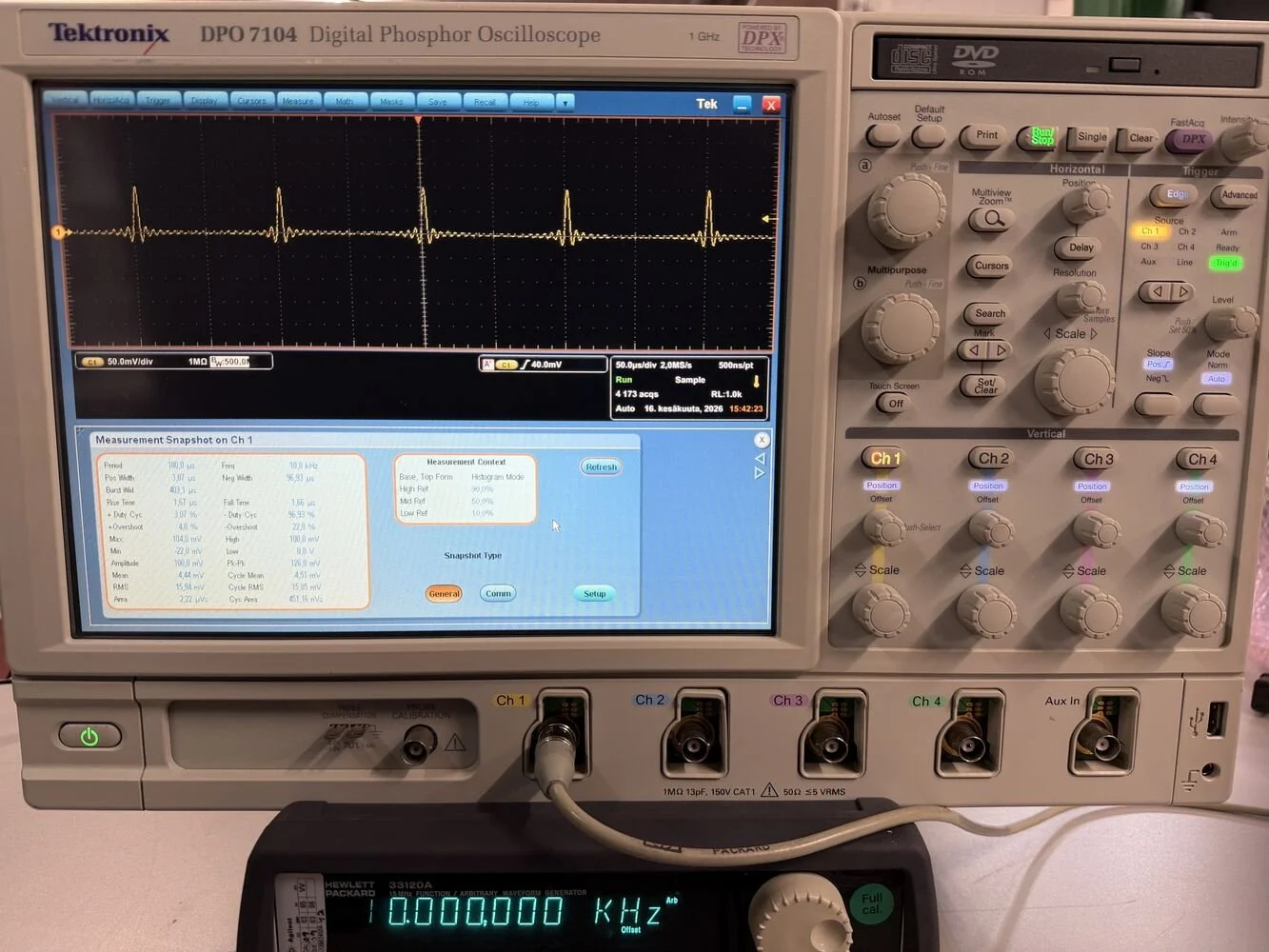Toggle the Cursors front-panel button
This screenshot has height=952, width=1269.
[991, 267]
